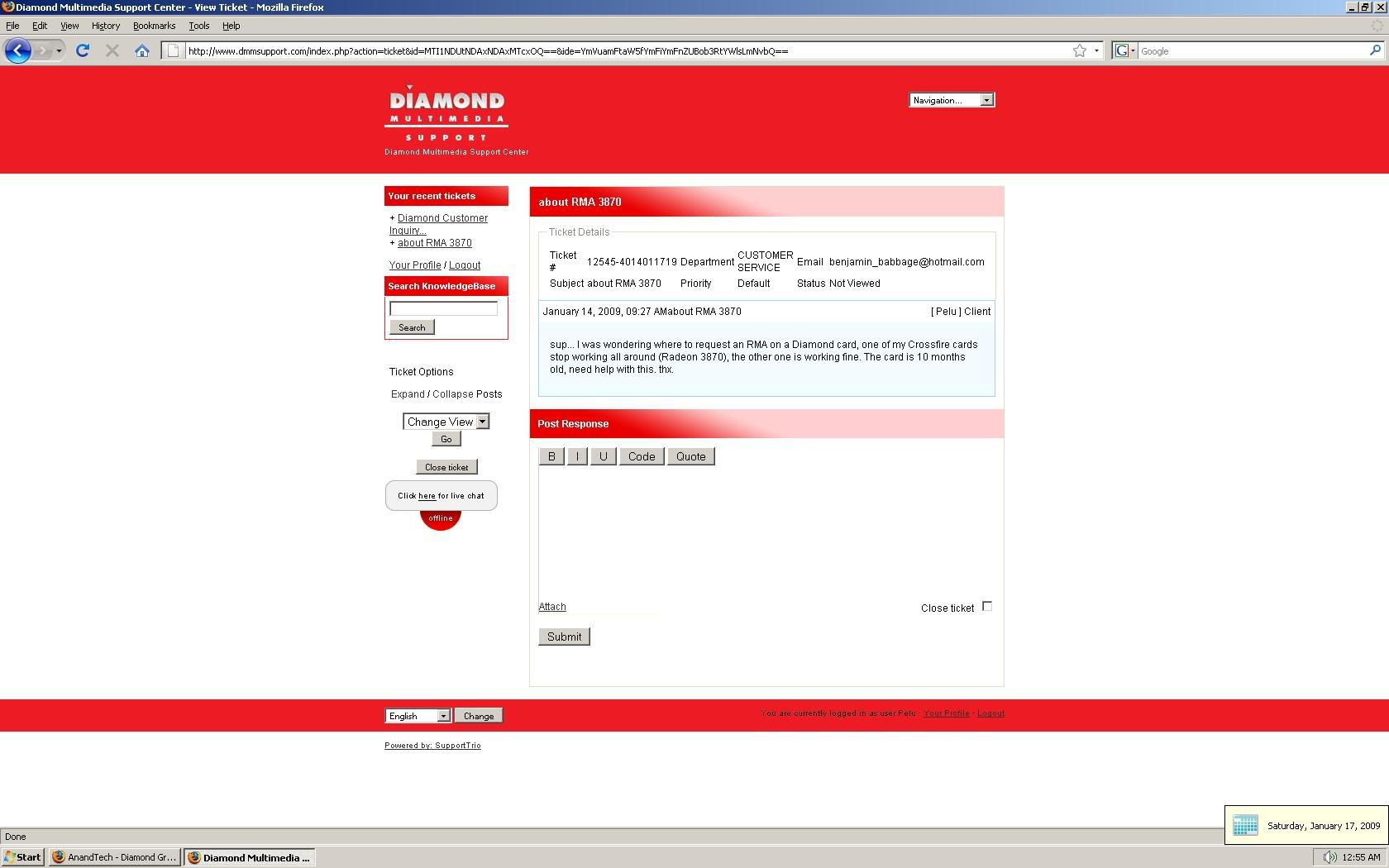
Task: Click the KnowledgeBase search input field
Action: point(443,308)
